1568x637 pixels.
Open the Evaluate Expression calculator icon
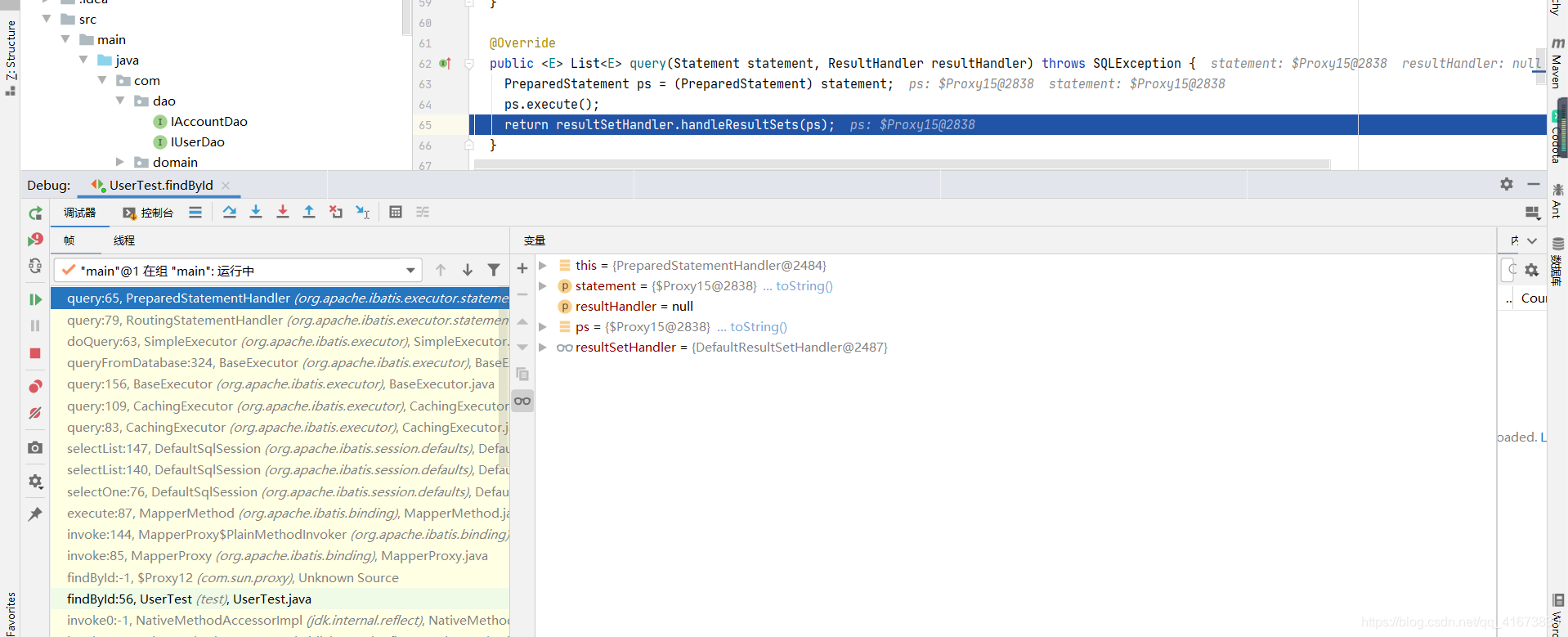pos(396,213)
